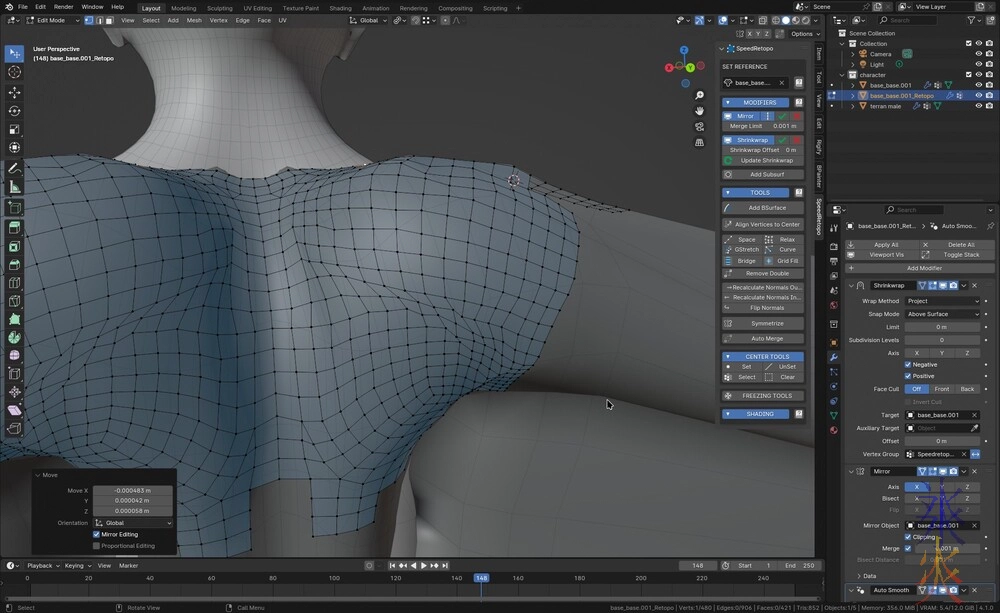Select the Measure tool
Screen dimensions: 1000x613
tap(15, 187)
